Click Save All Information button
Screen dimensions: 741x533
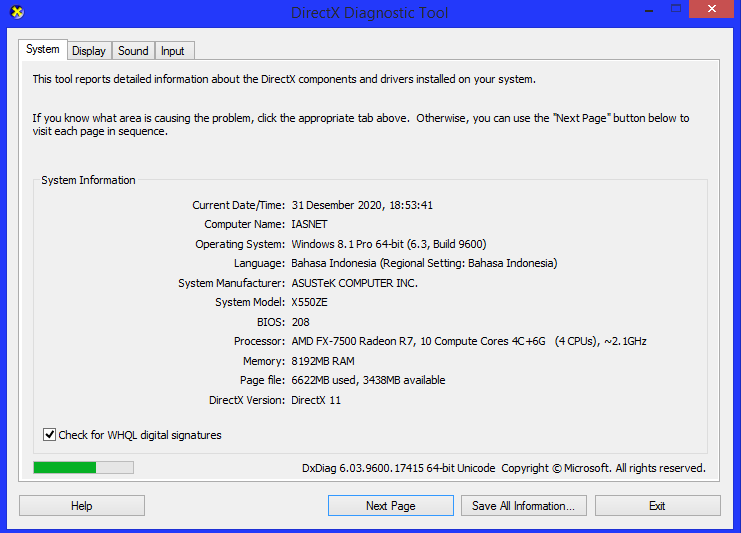click(x=524, y=506)
